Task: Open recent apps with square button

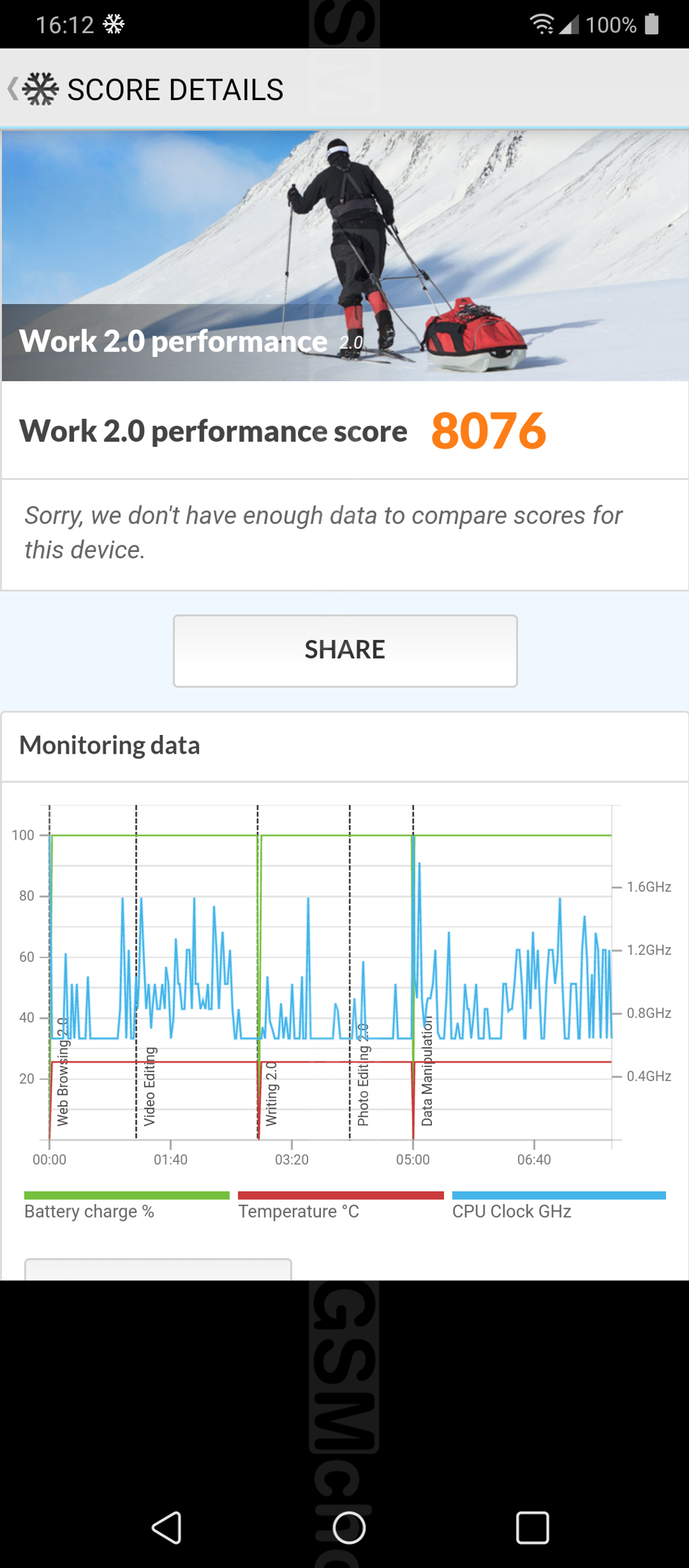Action: [532, 1528]
